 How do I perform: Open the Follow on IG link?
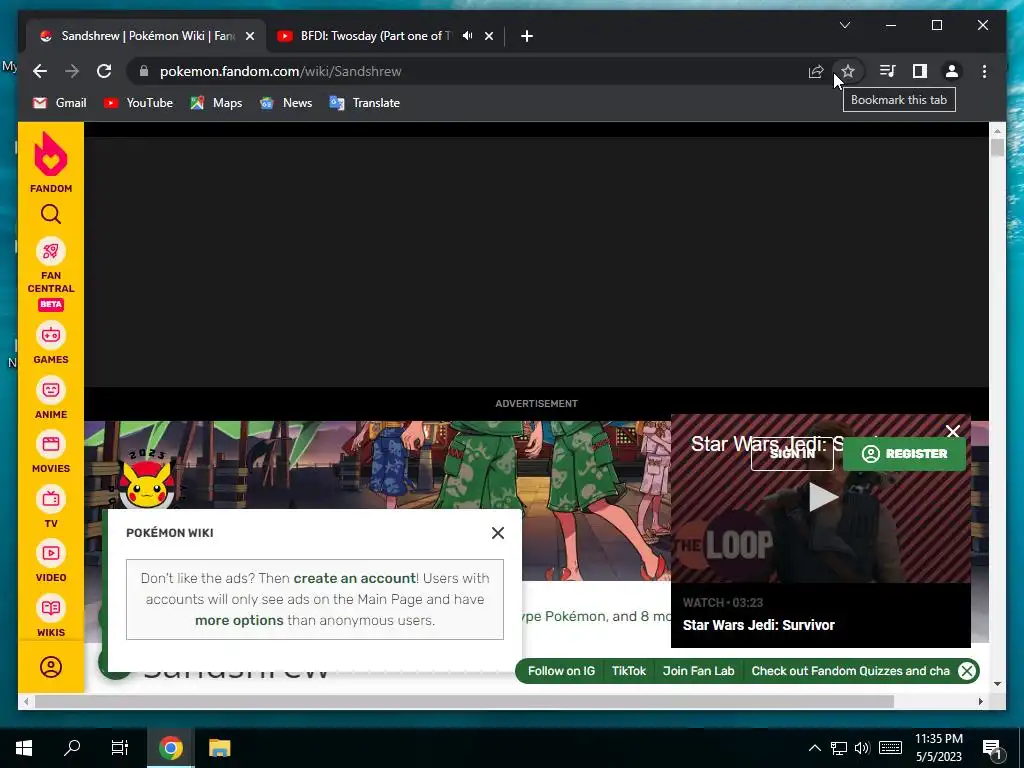[x=561, y=671]
